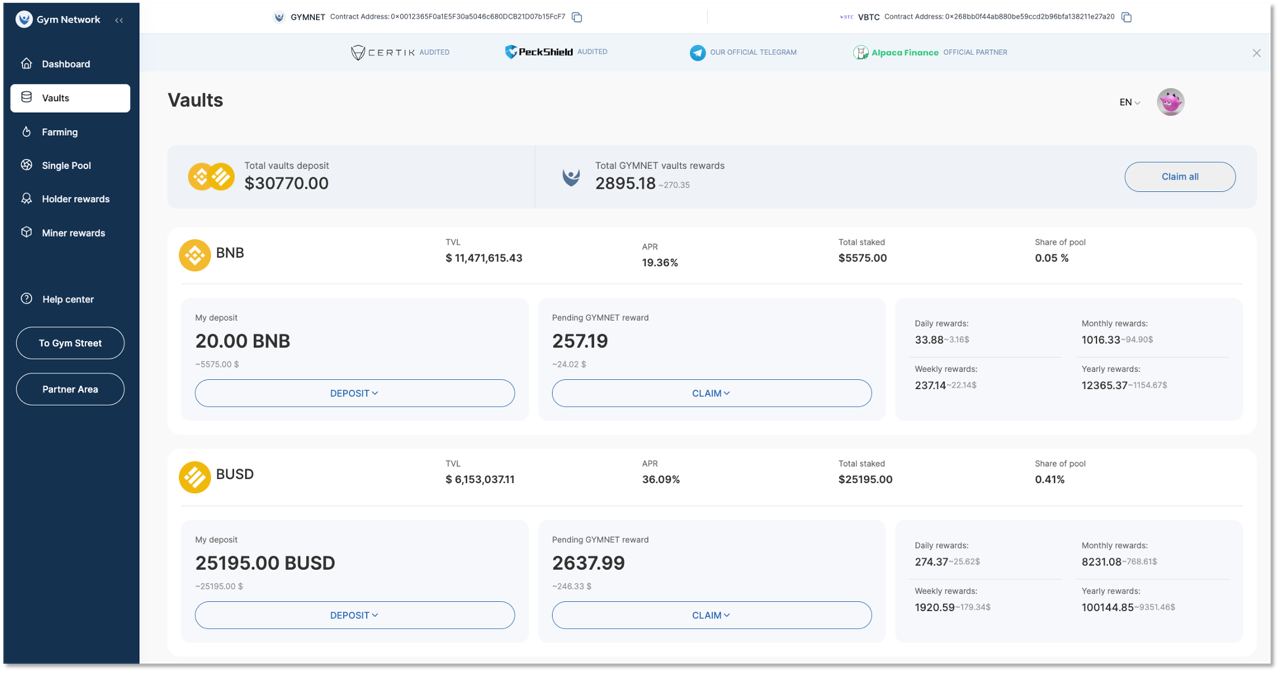This screenshot has width=1280, height=673.
Task: Expand the BUSD vault Claim dropdown
Action: [711, 615]
